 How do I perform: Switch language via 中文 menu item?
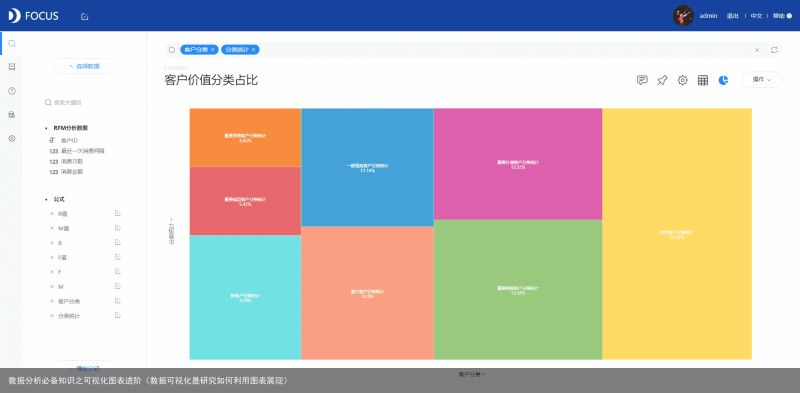click(756, 16)
